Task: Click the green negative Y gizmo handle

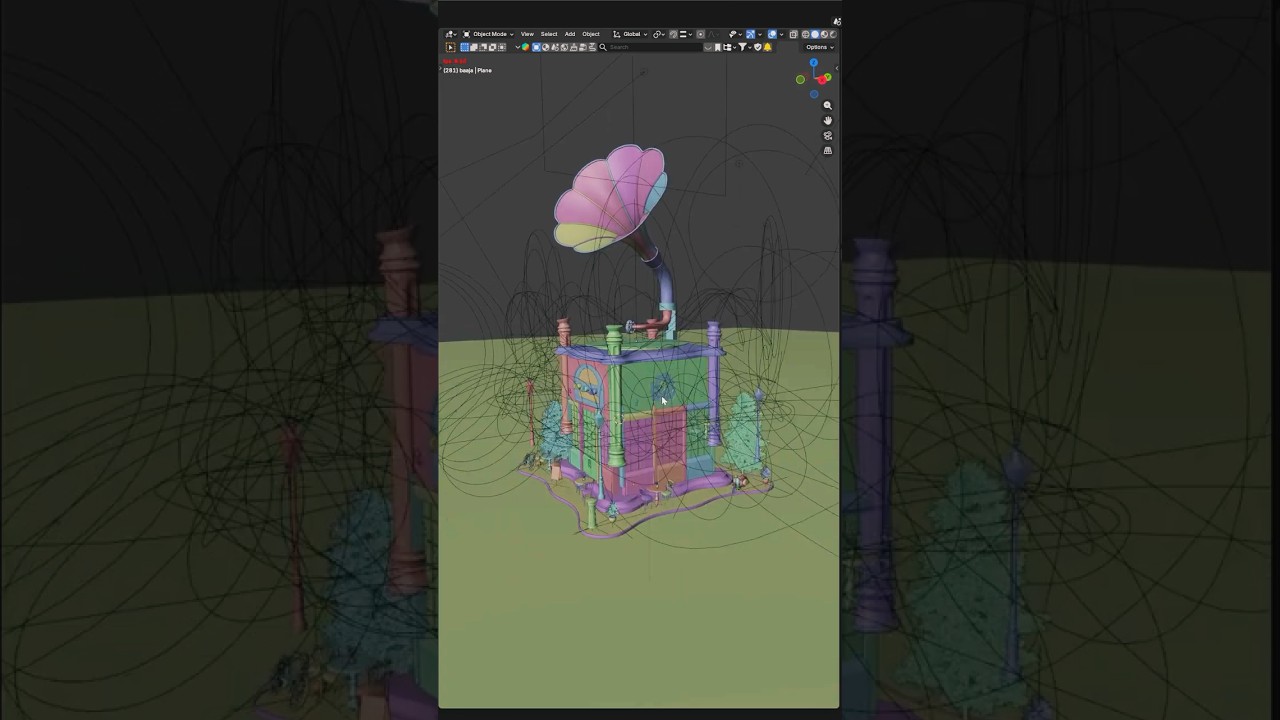Action: pos(800,80)
